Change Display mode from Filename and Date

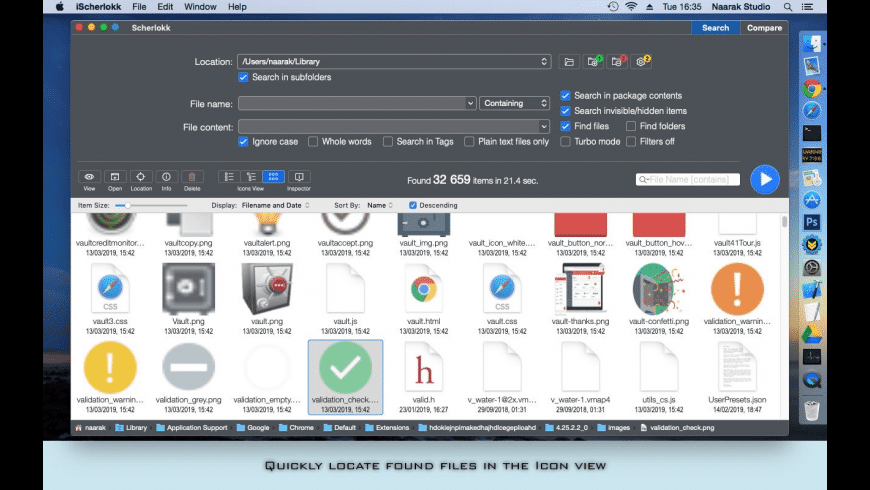[x=275, y=205]
